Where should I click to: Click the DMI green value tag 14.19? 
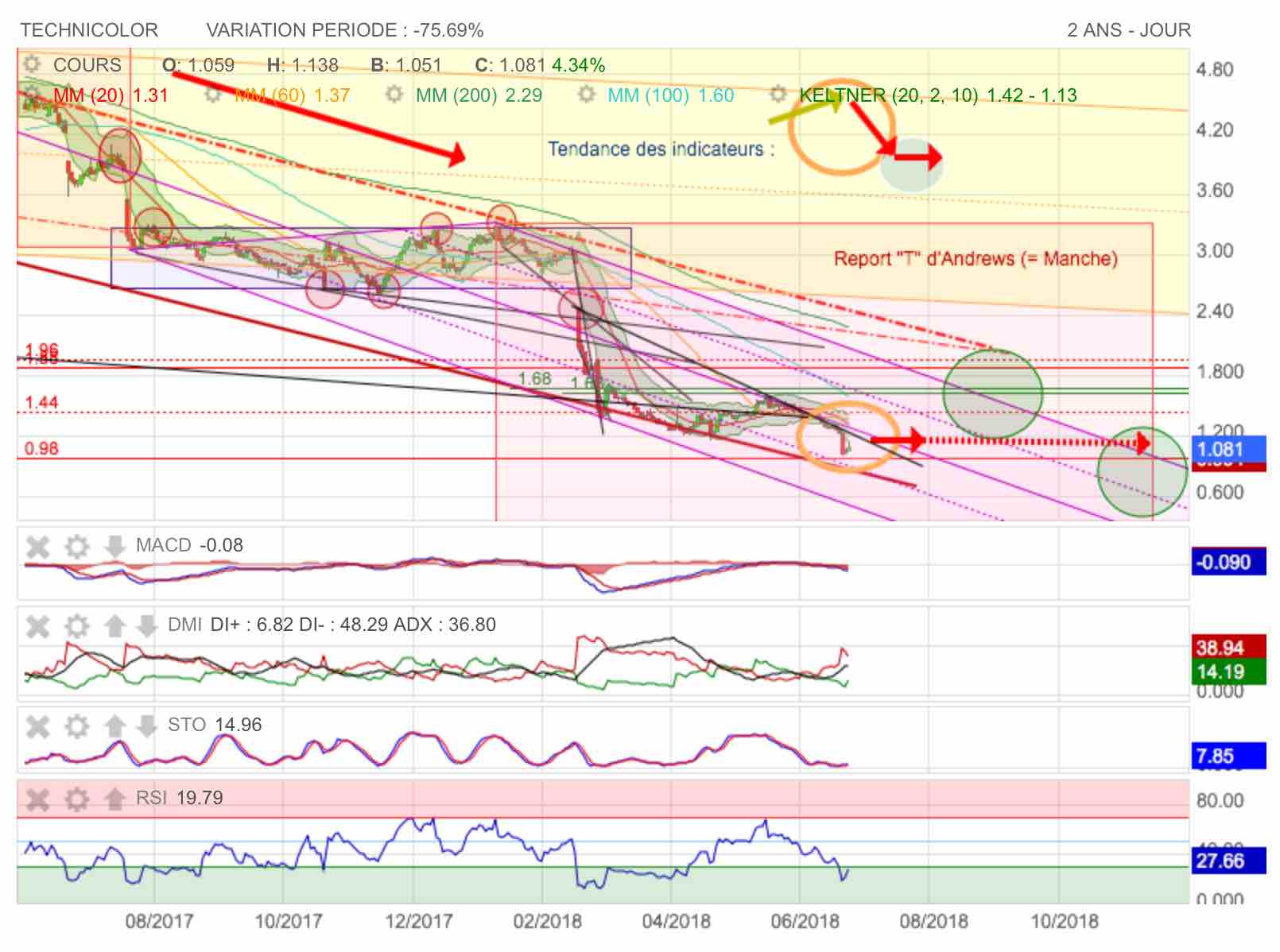coord(1228,671)
